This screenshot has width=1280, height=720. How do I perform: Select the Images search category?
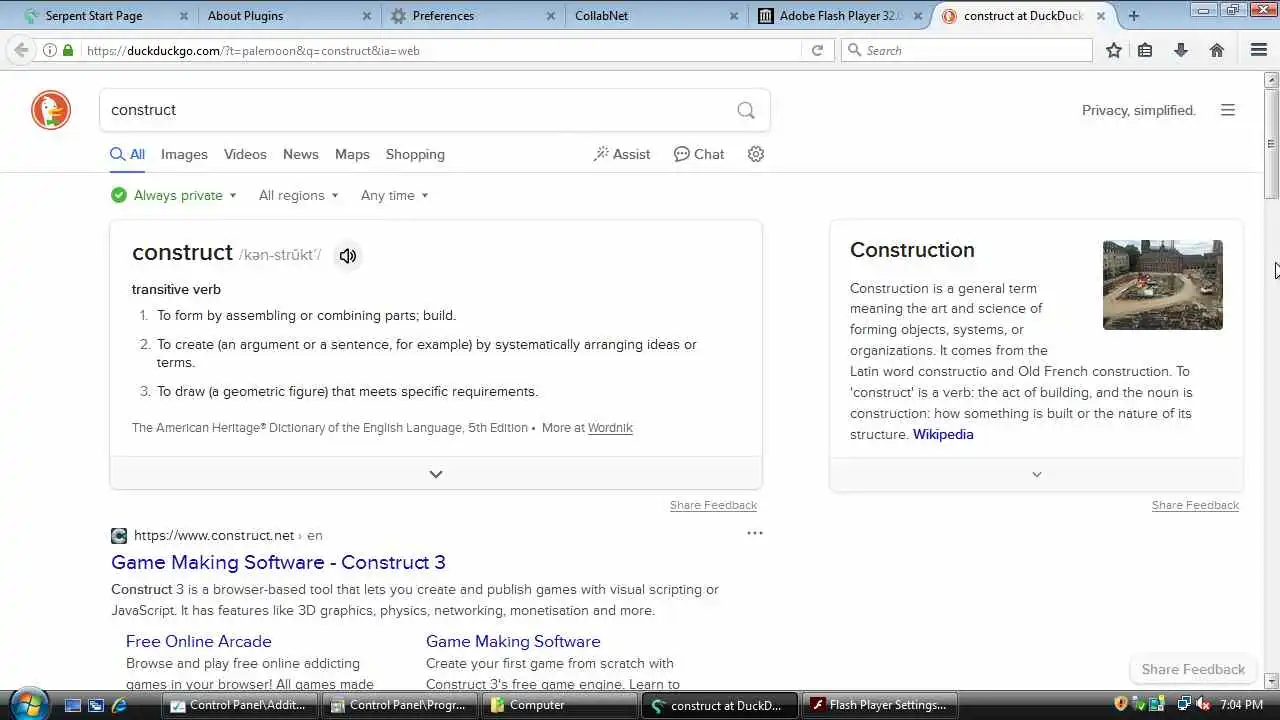[184, 154]
